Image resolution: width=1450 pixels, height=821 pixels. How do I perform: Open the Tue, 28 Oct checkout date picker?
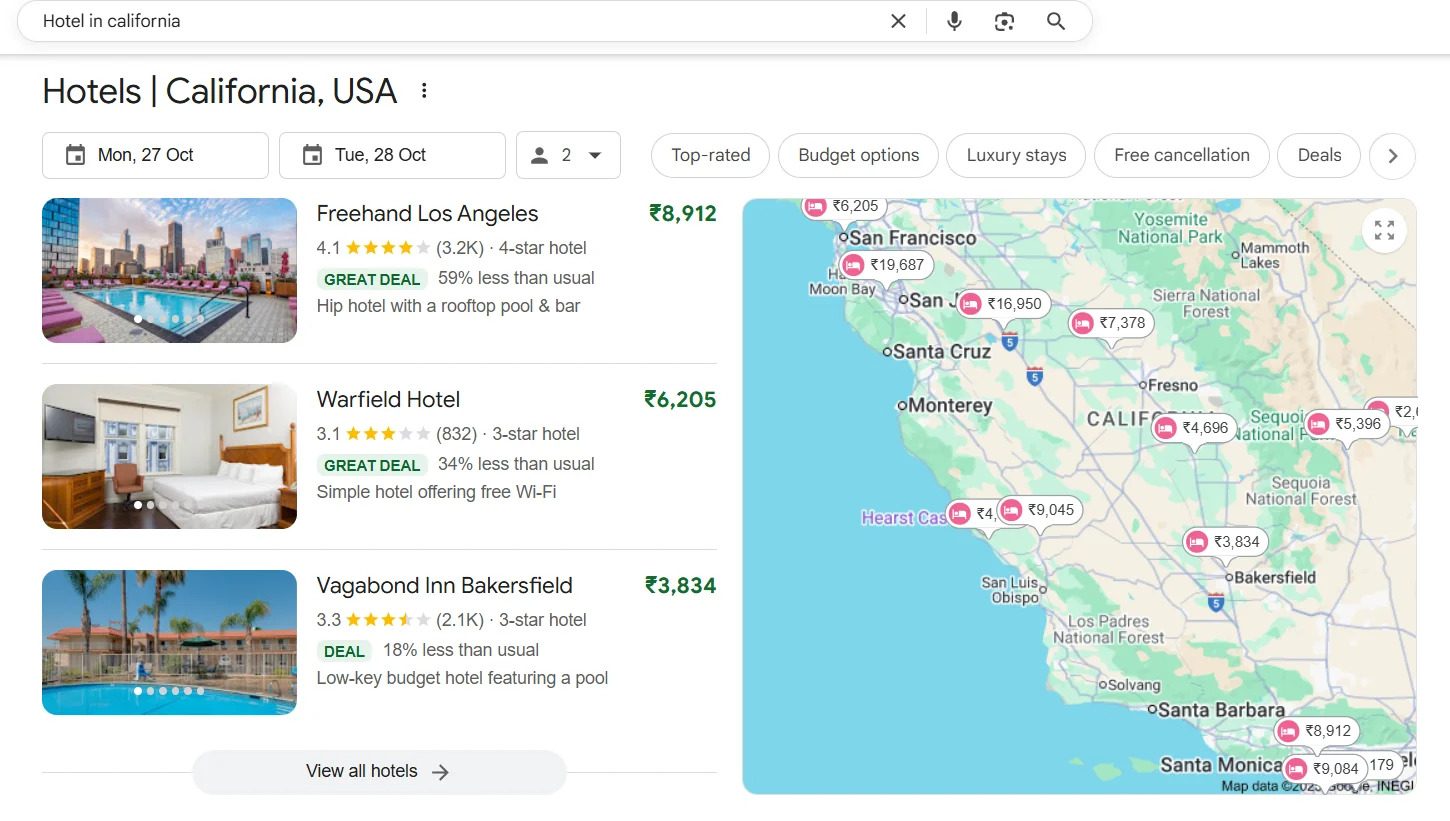(391, 155)
